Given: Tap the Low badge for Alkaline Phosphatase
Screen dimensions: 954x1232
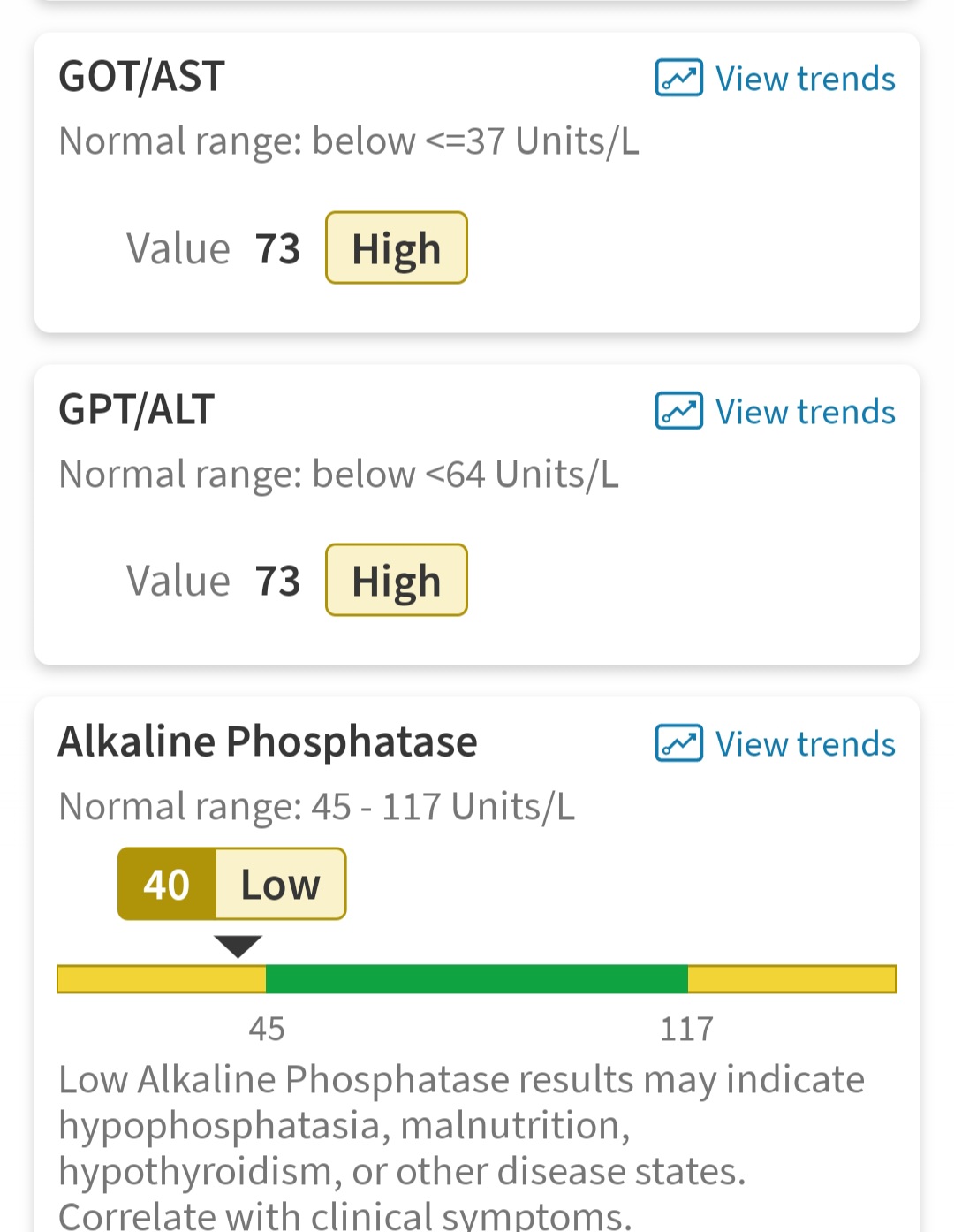Looking at the screenshot, I should [281, 885].
